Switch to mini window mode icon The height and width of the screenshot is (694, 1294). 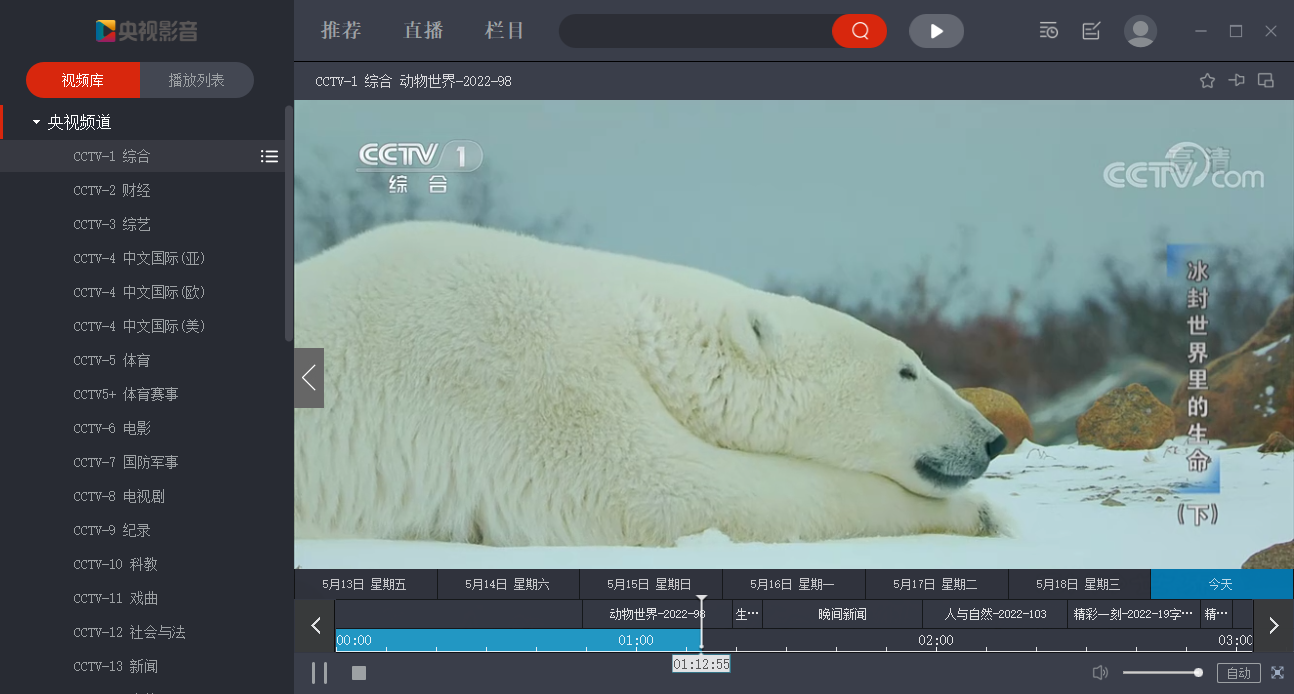pyautogui.click(x=1265, y=81)
